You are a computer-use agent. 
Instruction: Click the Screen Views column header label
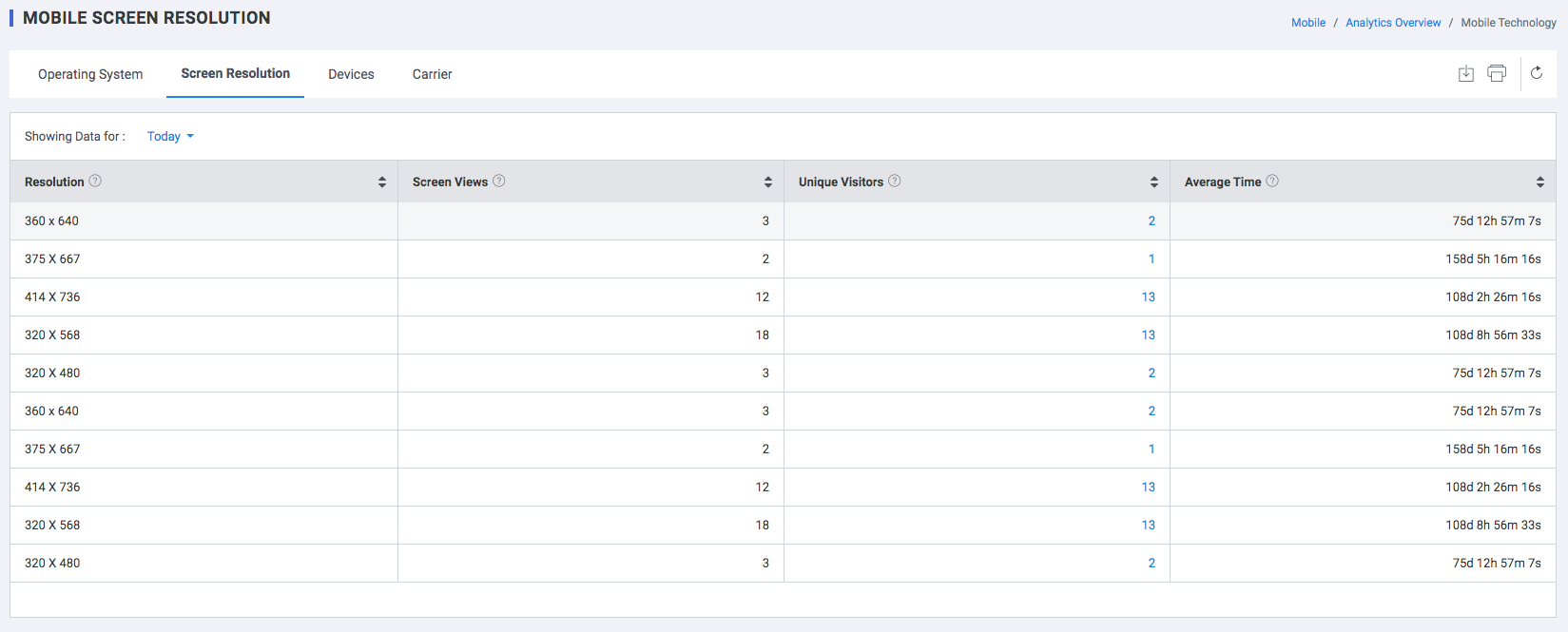click(450, 182)
